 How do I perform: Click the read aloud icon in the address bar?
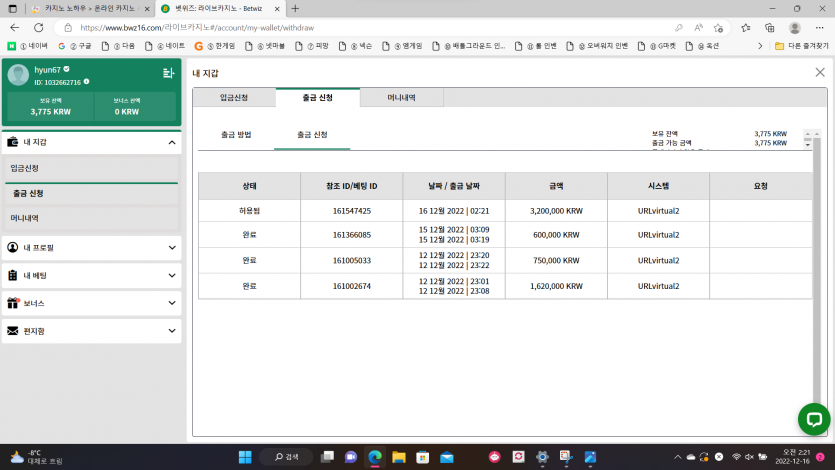[698, 28]
